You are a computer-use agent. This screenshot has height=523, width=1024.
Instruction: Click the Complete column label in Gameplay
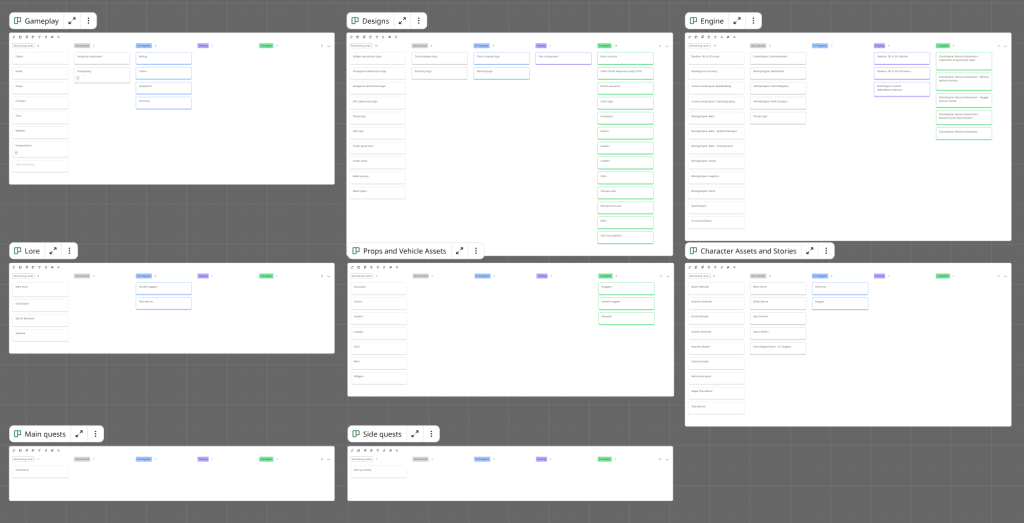pos(266,45)
